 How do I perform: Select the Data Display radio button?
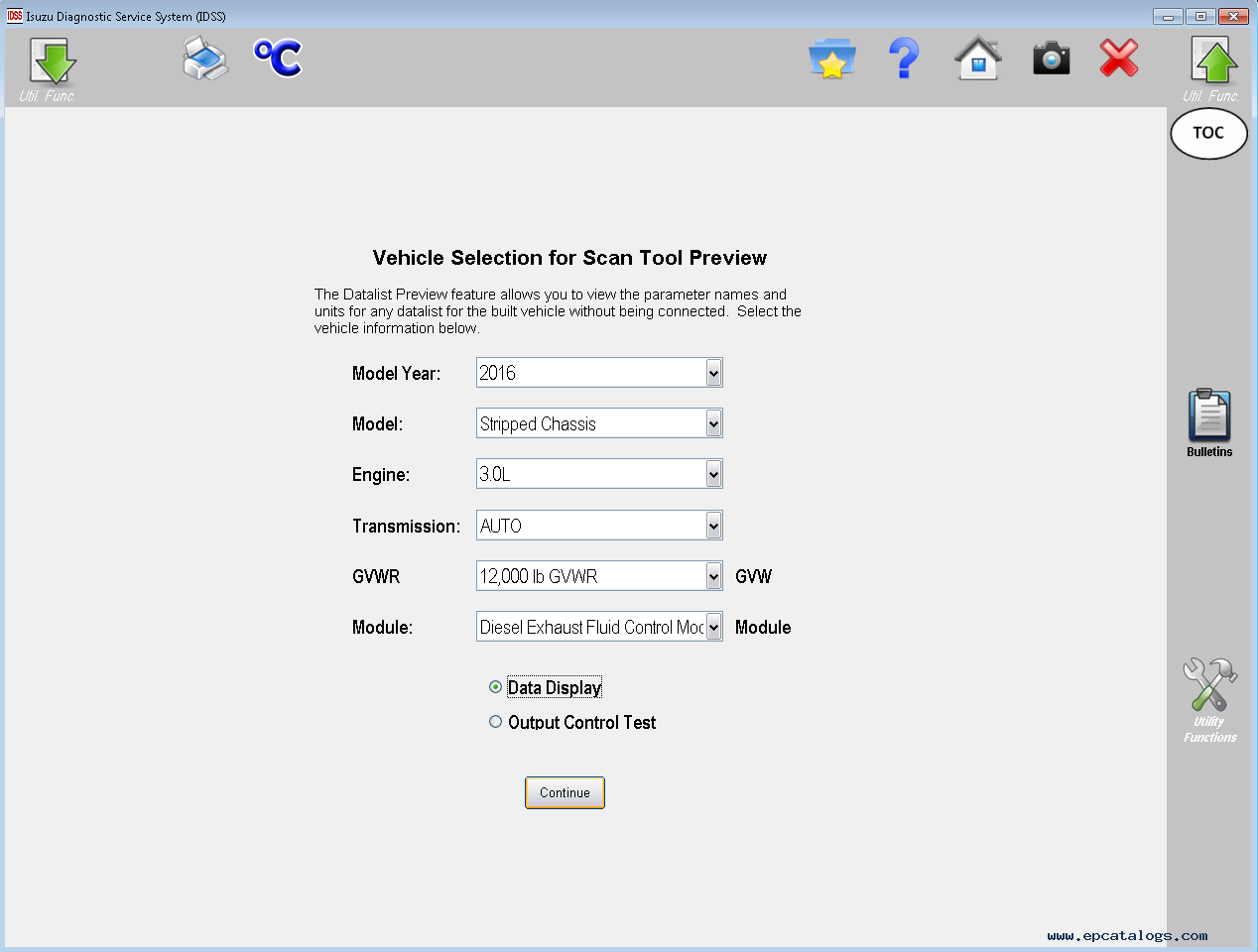point(495,687)
